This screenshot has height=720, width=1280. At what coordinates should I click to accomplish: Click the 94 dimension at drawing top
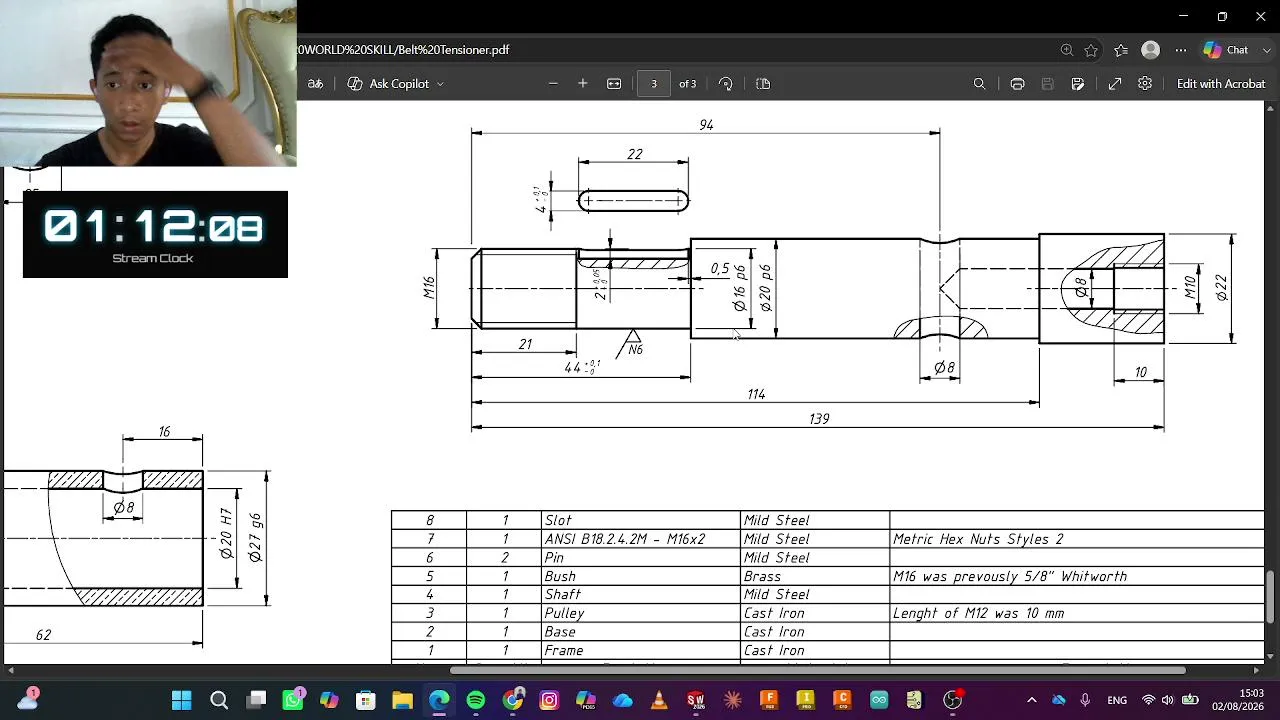pos(706,125)
